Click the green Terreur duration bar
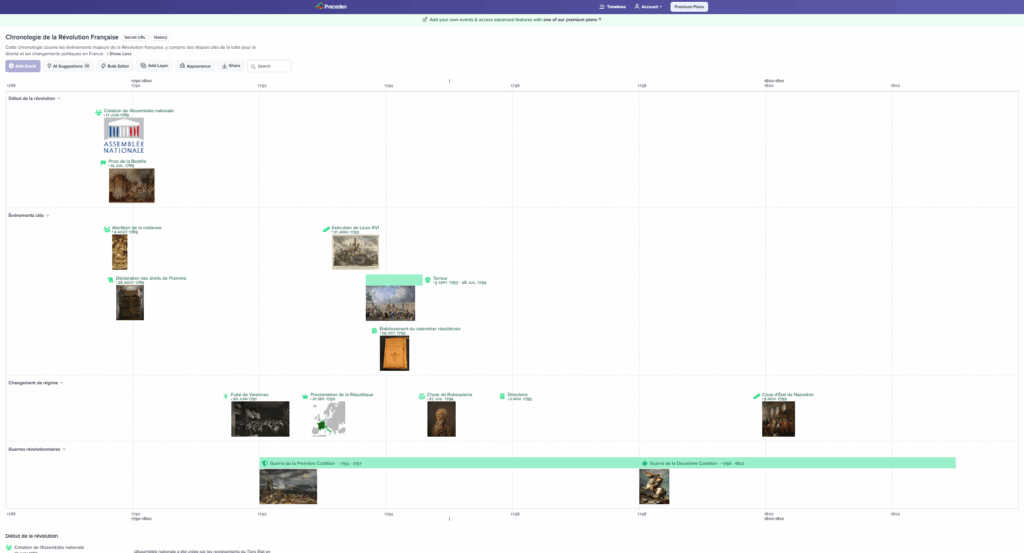The image size is (1024, 553). pyautogui.click(x=394, y=280)
